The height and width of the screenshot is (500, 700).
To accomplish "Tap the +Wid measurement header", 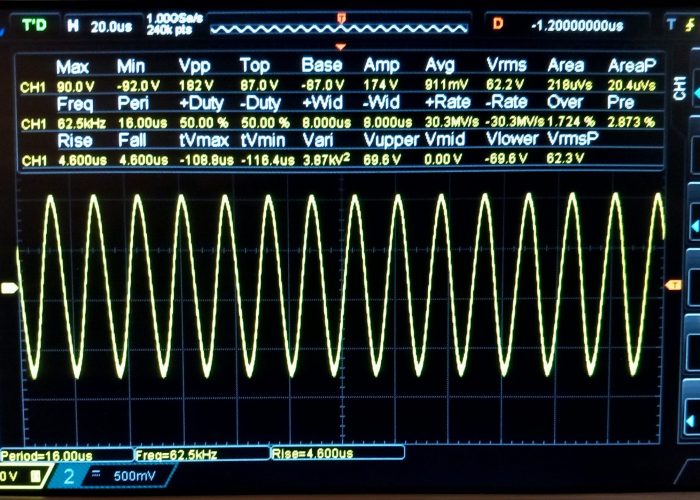I will (323, 103).
